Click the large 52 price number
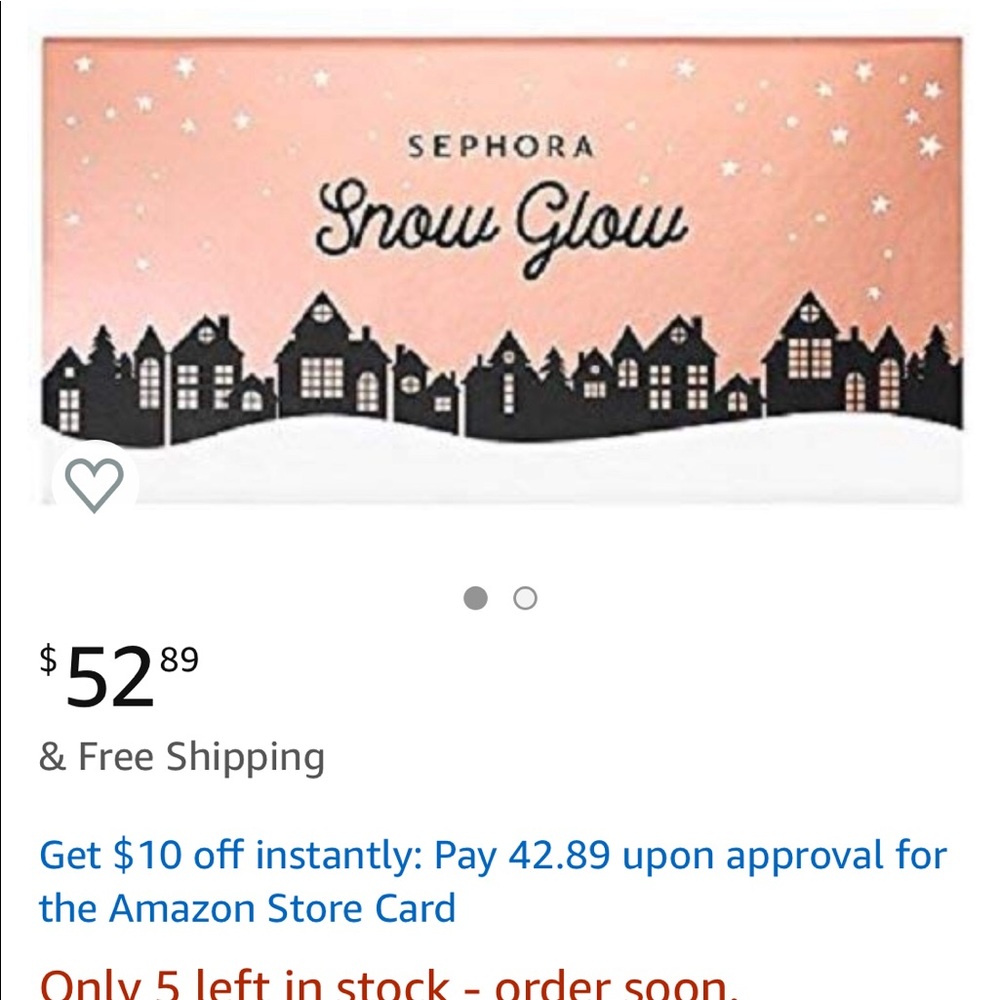 click(110, 678)
